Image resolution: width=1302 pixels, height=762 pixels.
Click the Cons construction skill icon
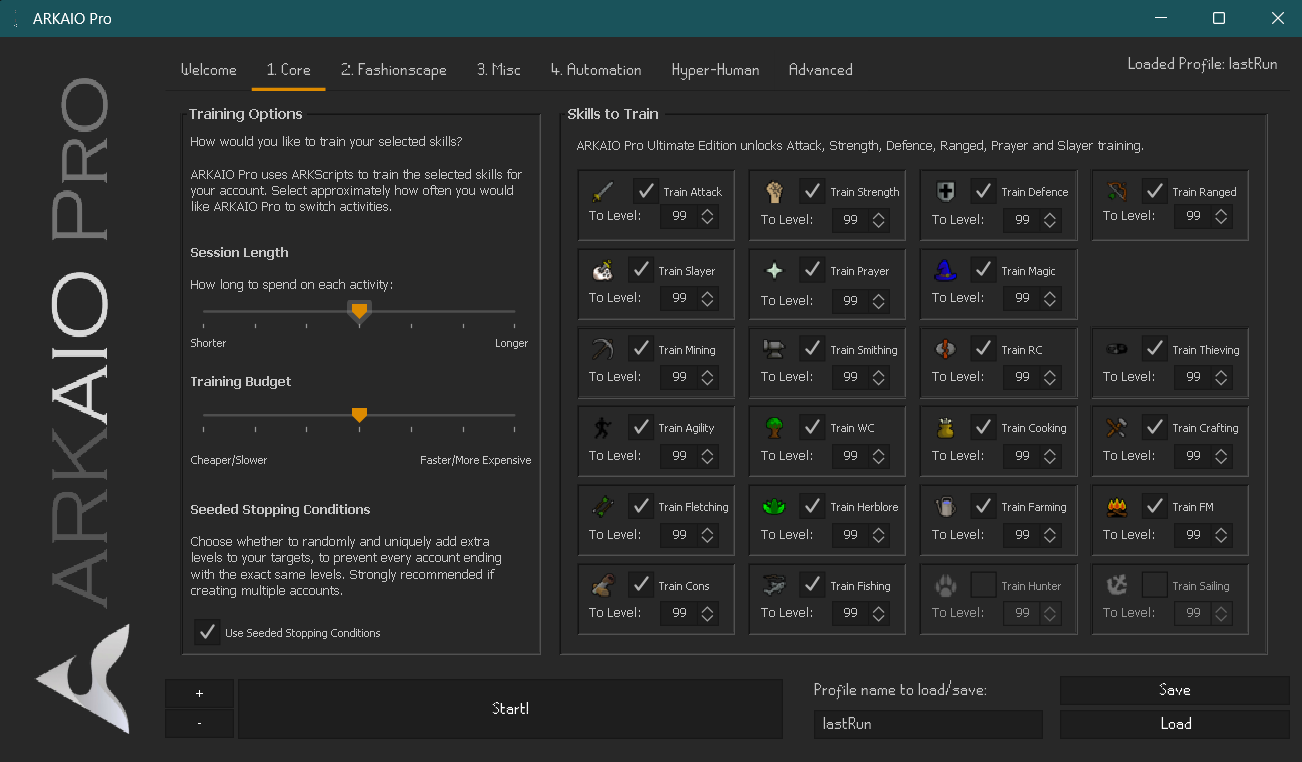pyautogui.click(x=603, y=585)
